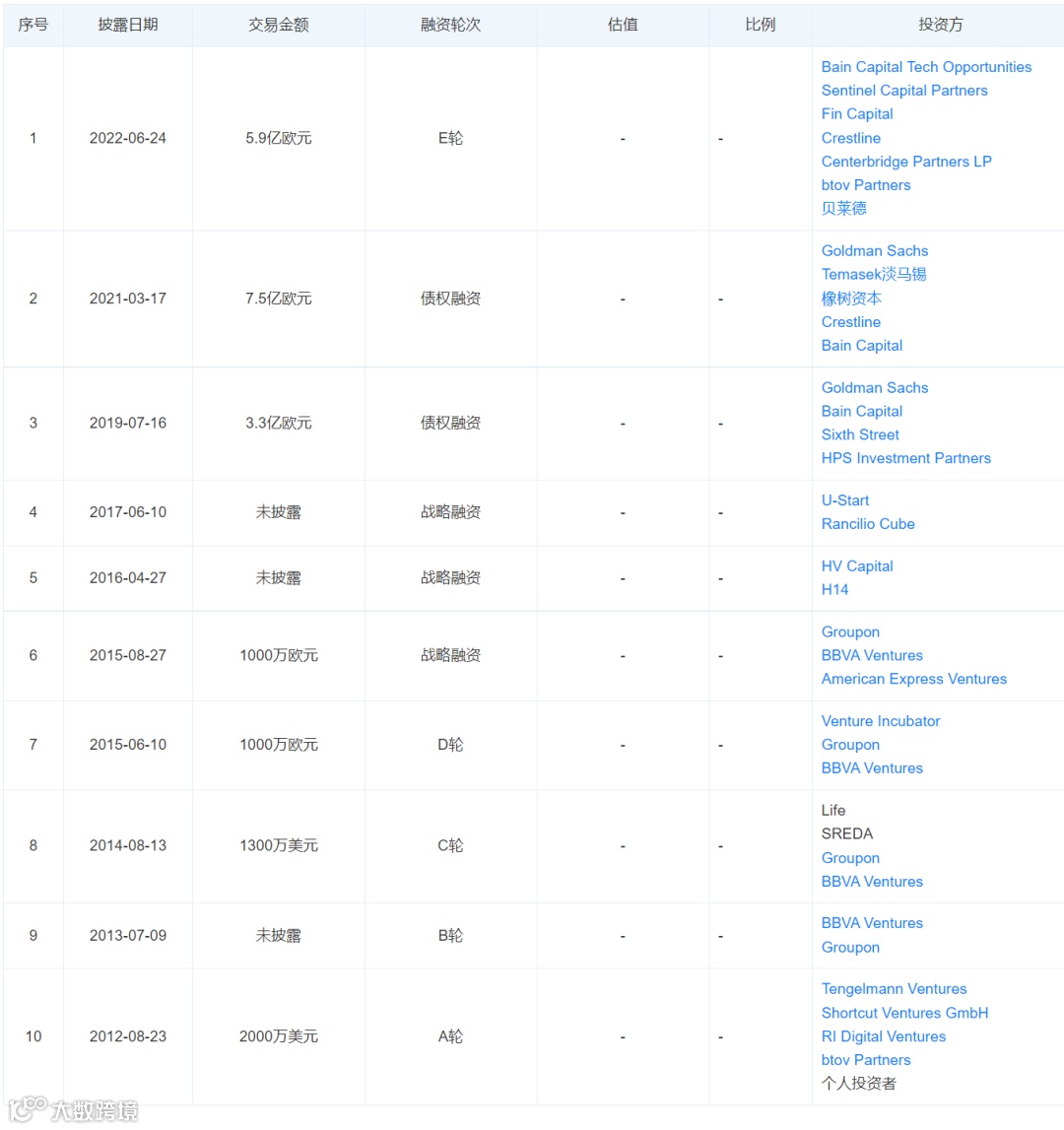Select the 2016-04-27 date cell

pos(128,578)
